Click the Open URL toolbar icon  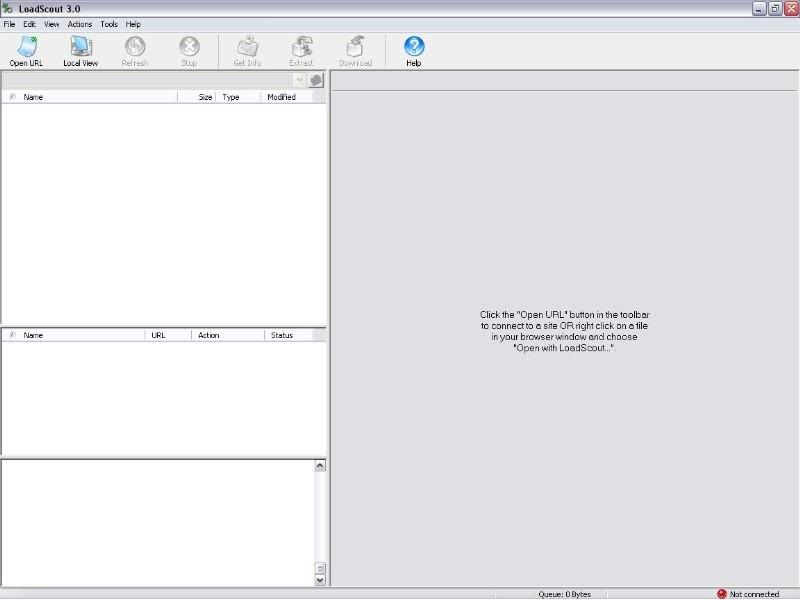[26, 51]
